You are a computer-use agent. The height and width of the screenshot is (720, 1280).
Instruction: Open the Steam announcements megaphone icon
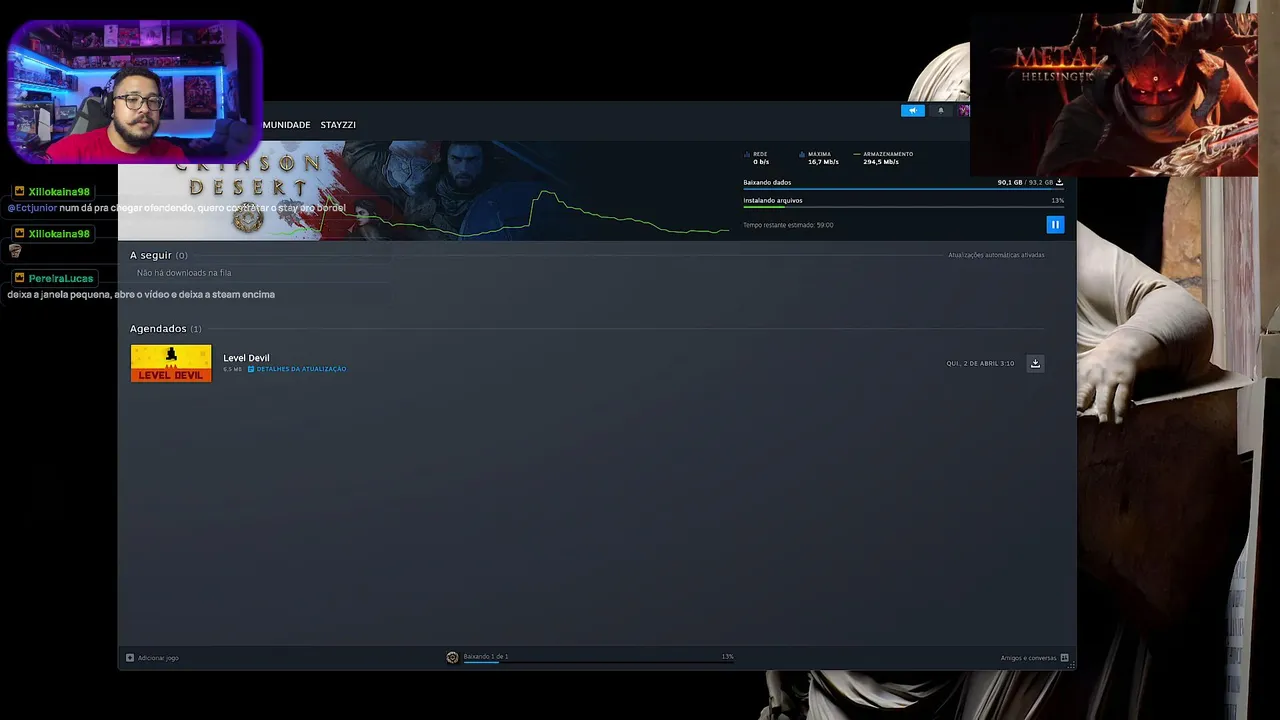click(x=913, y=111)
